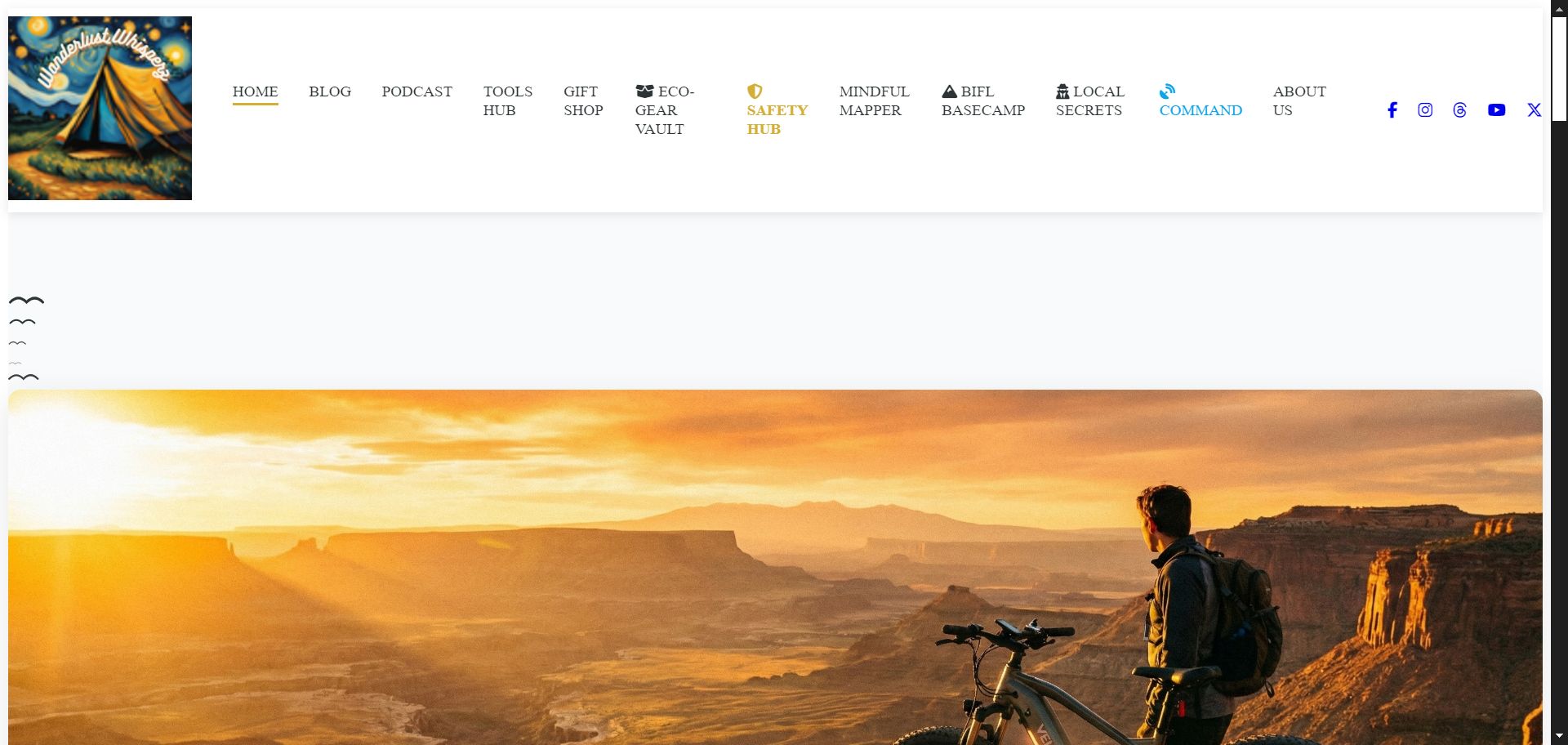This screenshot has height=745, width=1568.
Task: Open the Blog menu item
Action: point(330,92)
